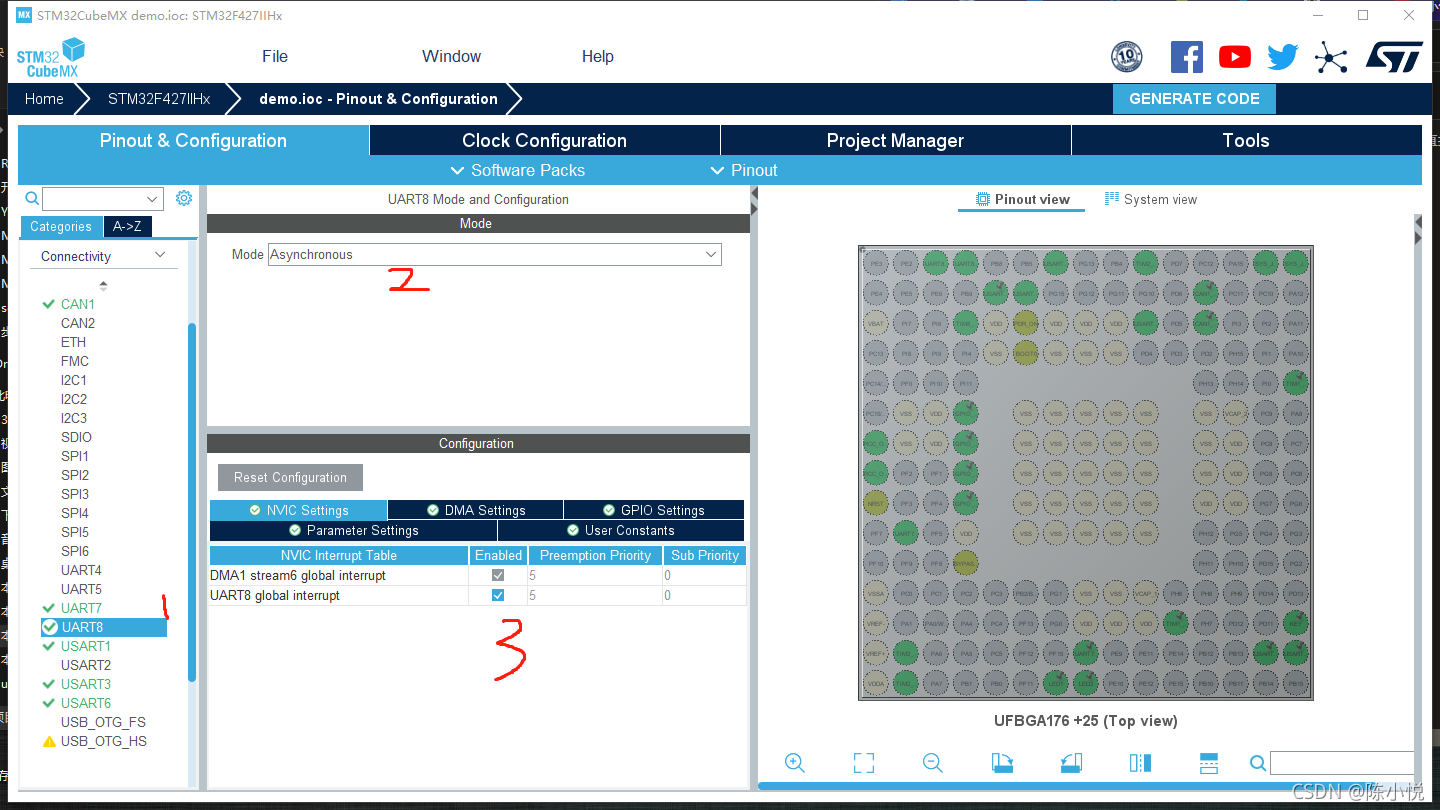Click the peripheral list vertical scrollbar
This screenshot has width=1440, height=810.
point(192,500)
